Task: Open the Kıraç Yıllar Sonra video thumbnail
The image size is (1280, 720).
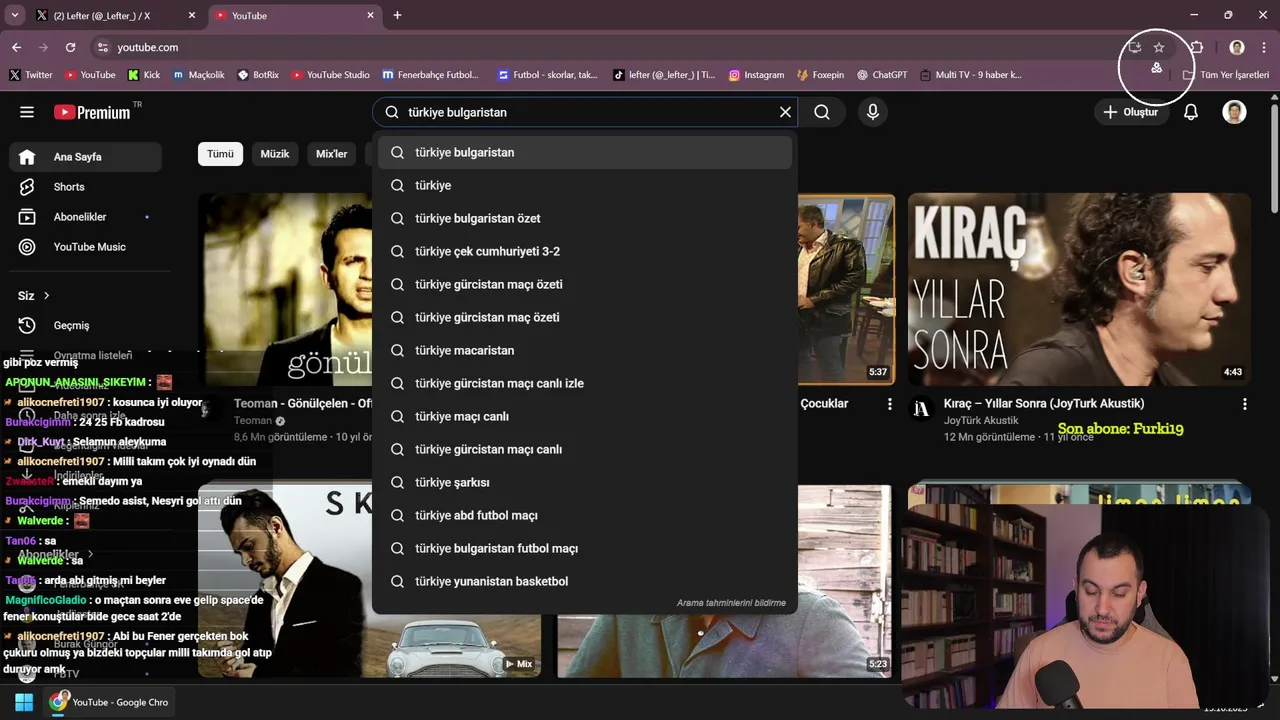Action: tap(1079, 289)
